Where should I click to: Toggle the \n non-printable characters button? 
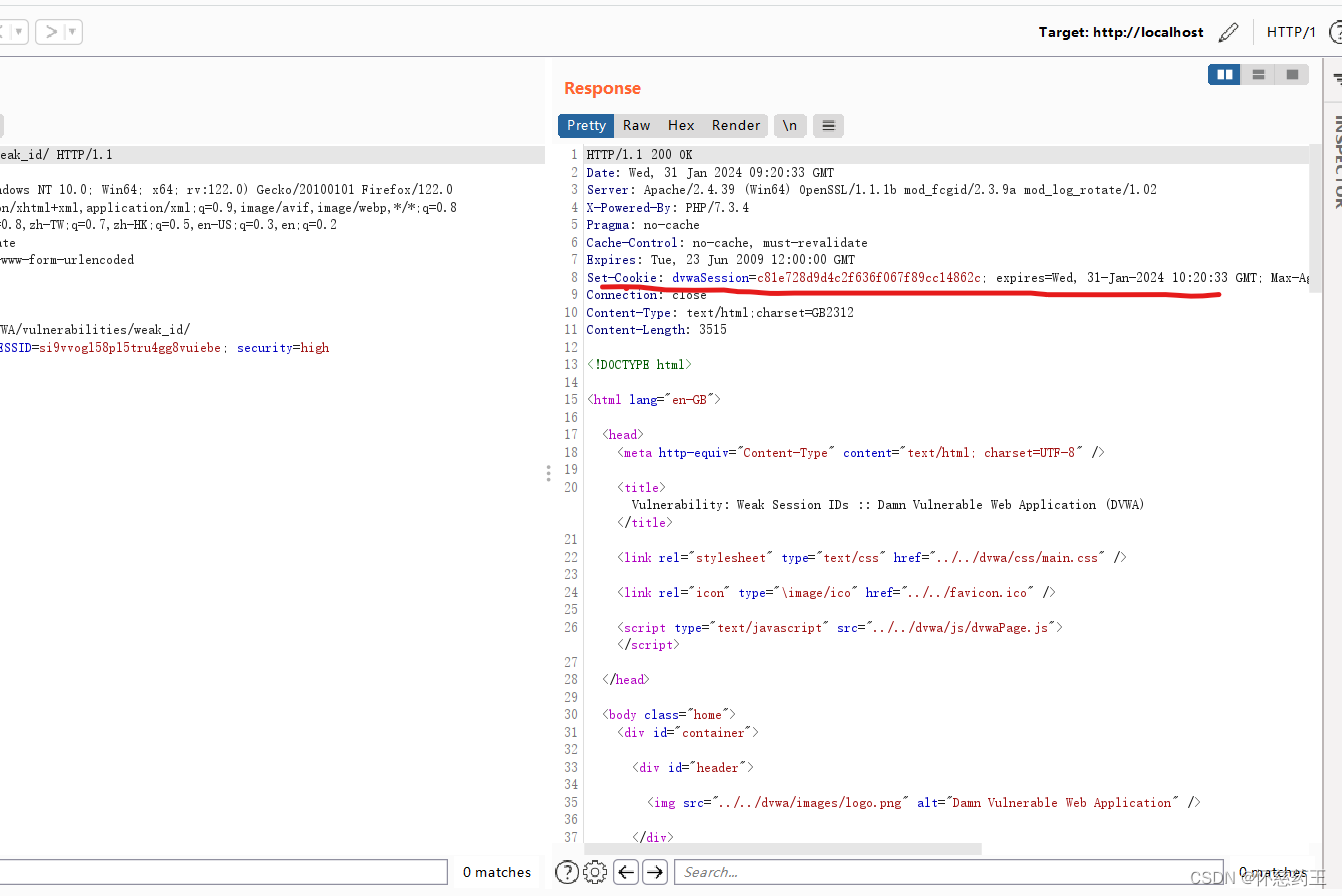tap(790, 125)
